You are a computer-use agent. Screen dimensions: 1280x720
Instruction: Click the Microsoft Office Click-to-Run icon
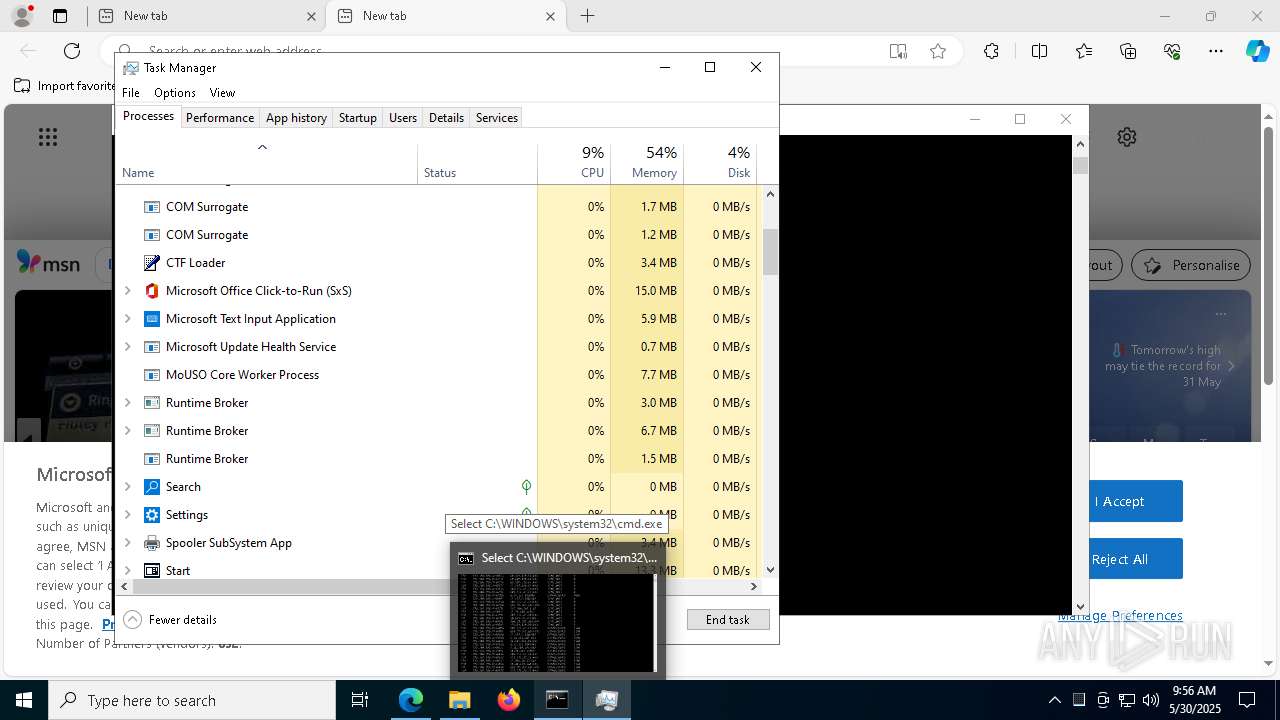tap(152, 291)
